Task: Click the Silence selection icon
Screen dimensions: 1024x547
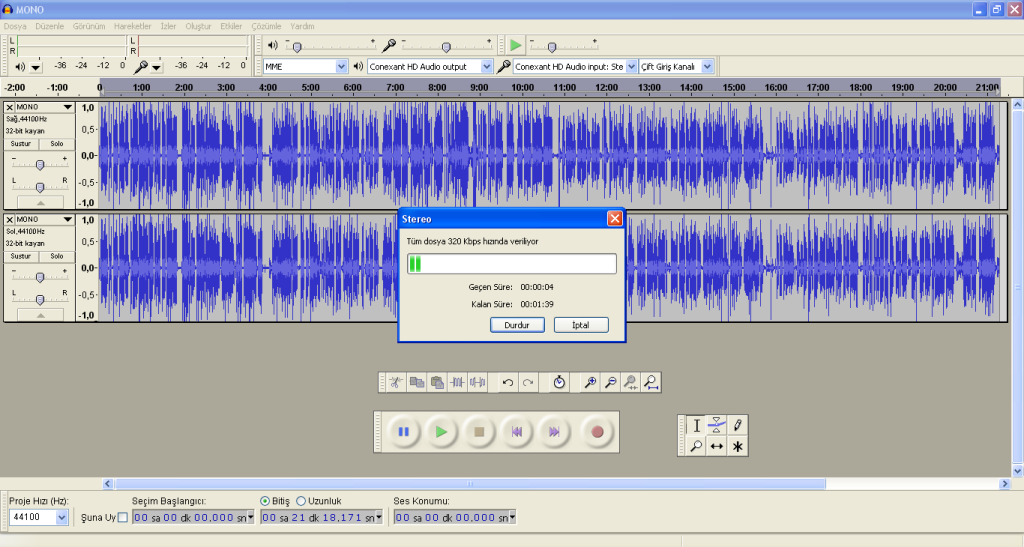Action: tap(477, 383)
